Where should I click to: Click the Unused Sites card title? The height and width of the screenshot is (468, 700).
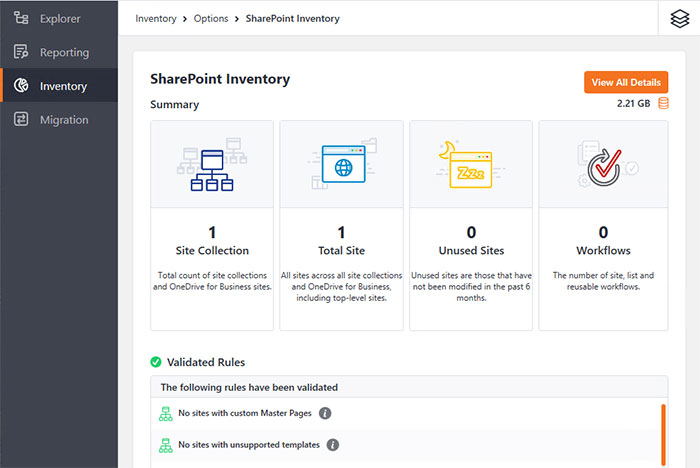pyautogui.click(x=471, y=251)
